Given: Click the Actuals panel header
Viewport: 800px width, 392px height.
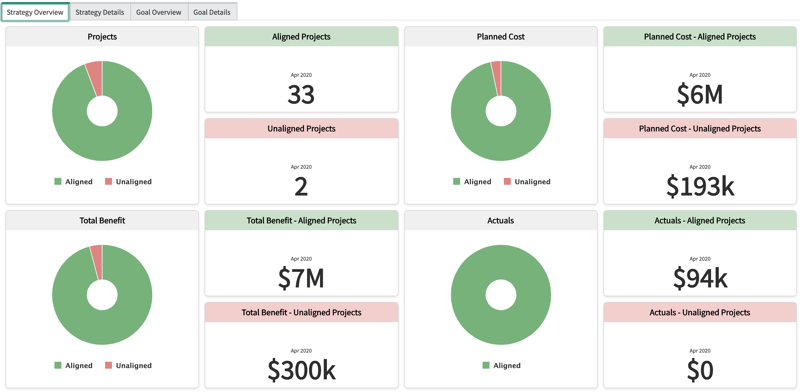Looking at the screenshot, I should [x=501, y=220].
